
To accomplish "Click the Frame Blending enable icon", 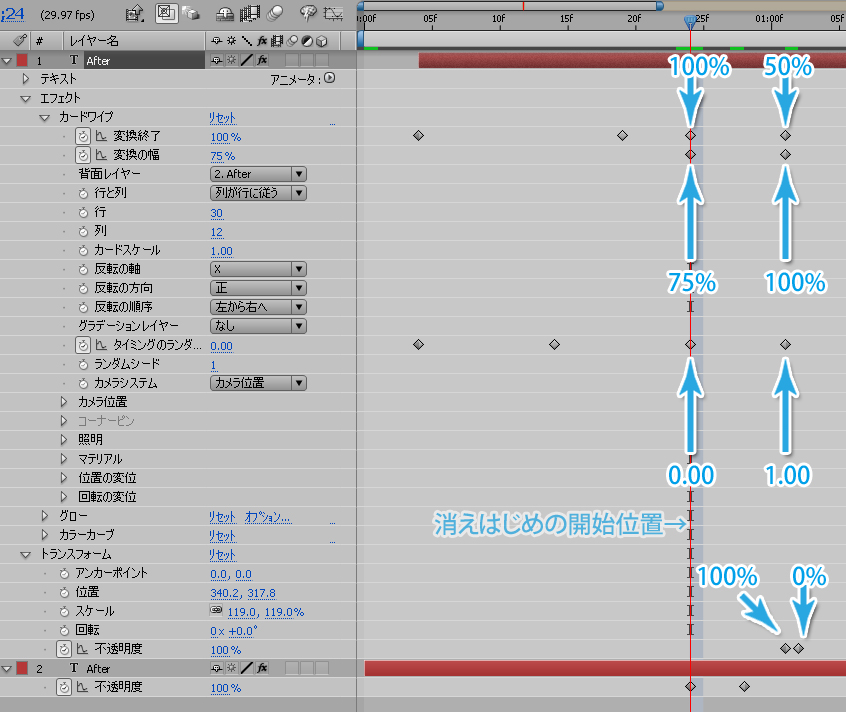I will click(x=249, y=14).
